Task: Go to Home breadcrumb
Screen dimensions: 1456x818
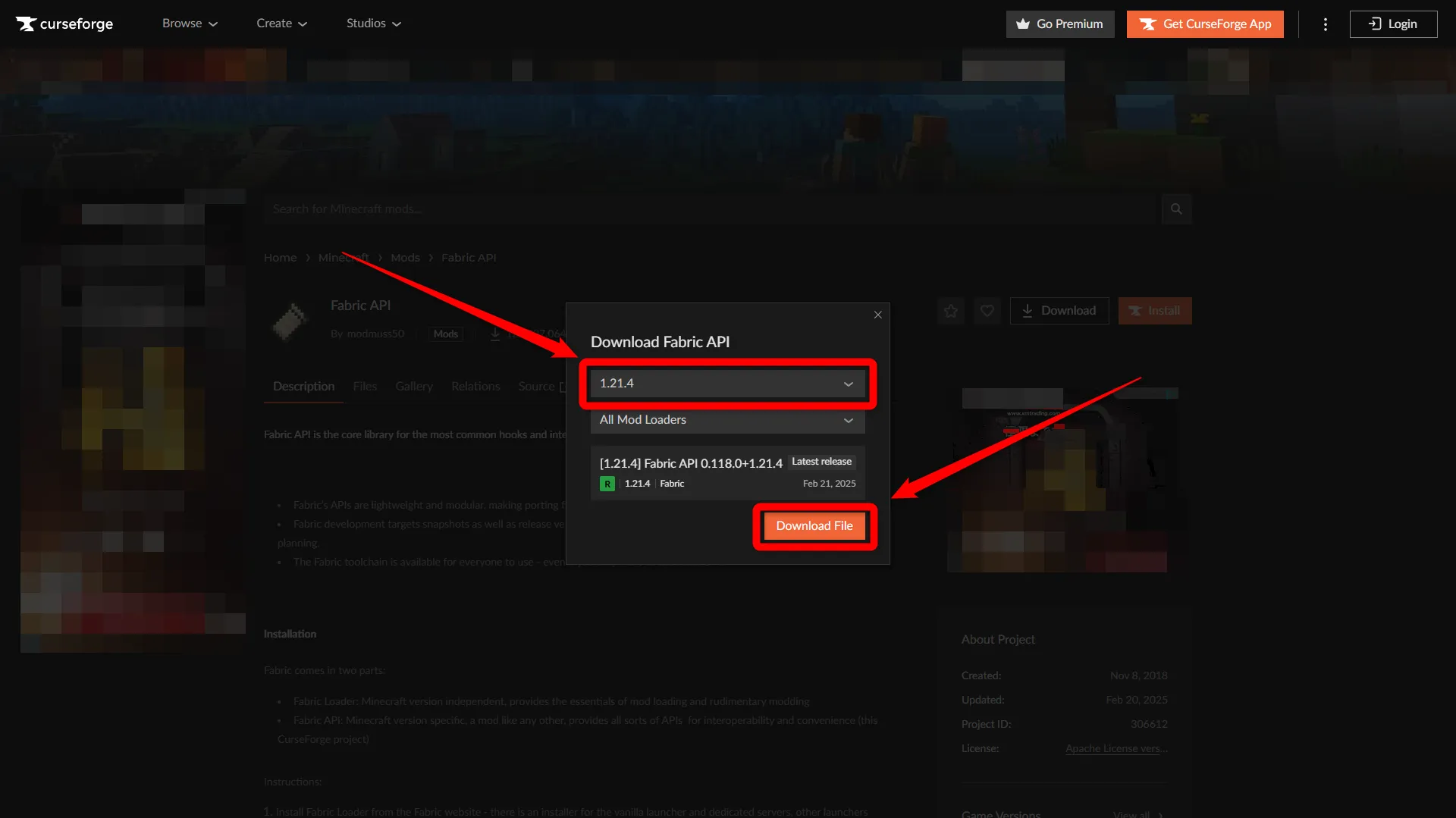Action: [x=280, y=258]
